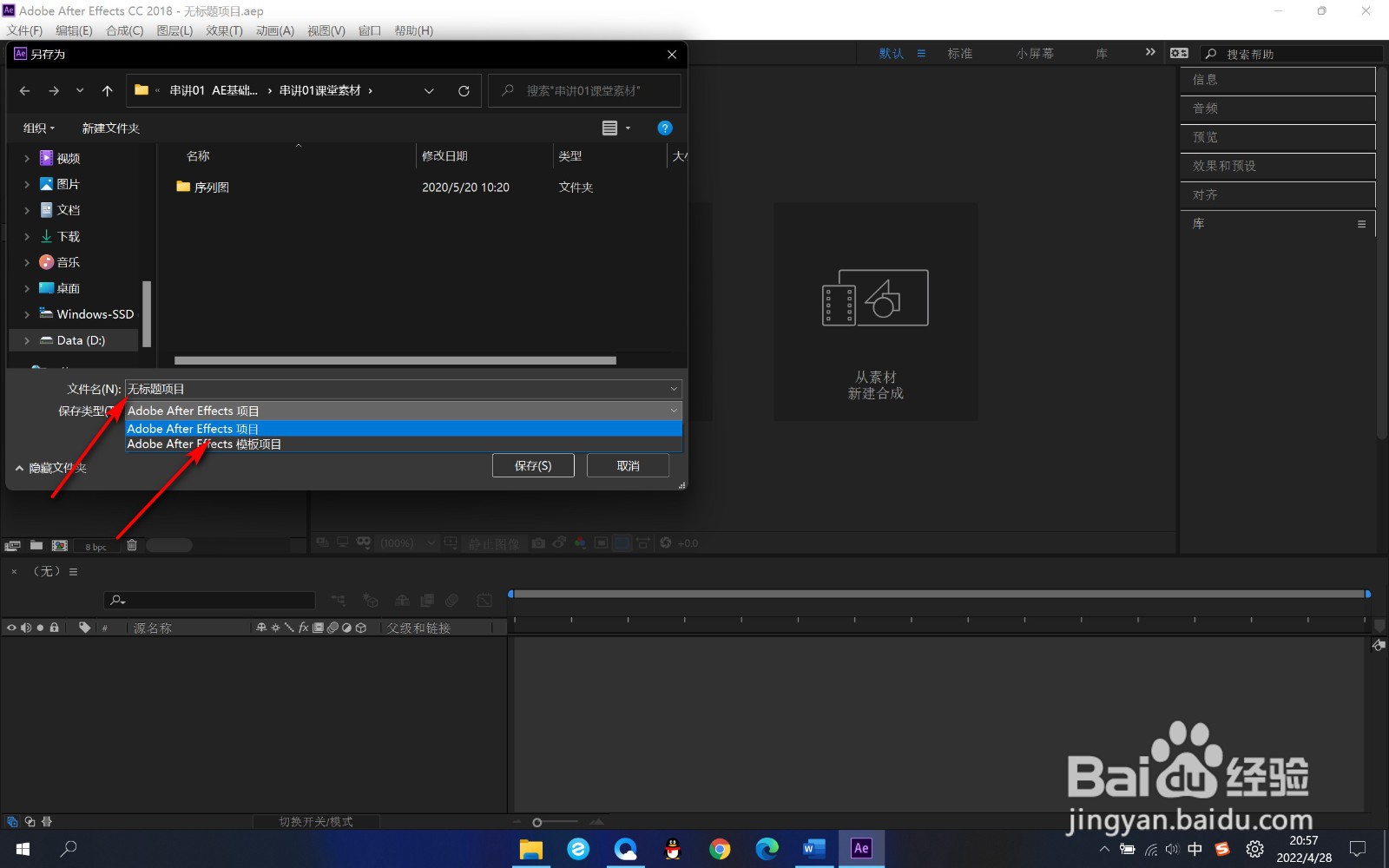The width and height of the screenshot is (1389, 868).
Task: Show the channel and color management icon
Action: (580, 542)
